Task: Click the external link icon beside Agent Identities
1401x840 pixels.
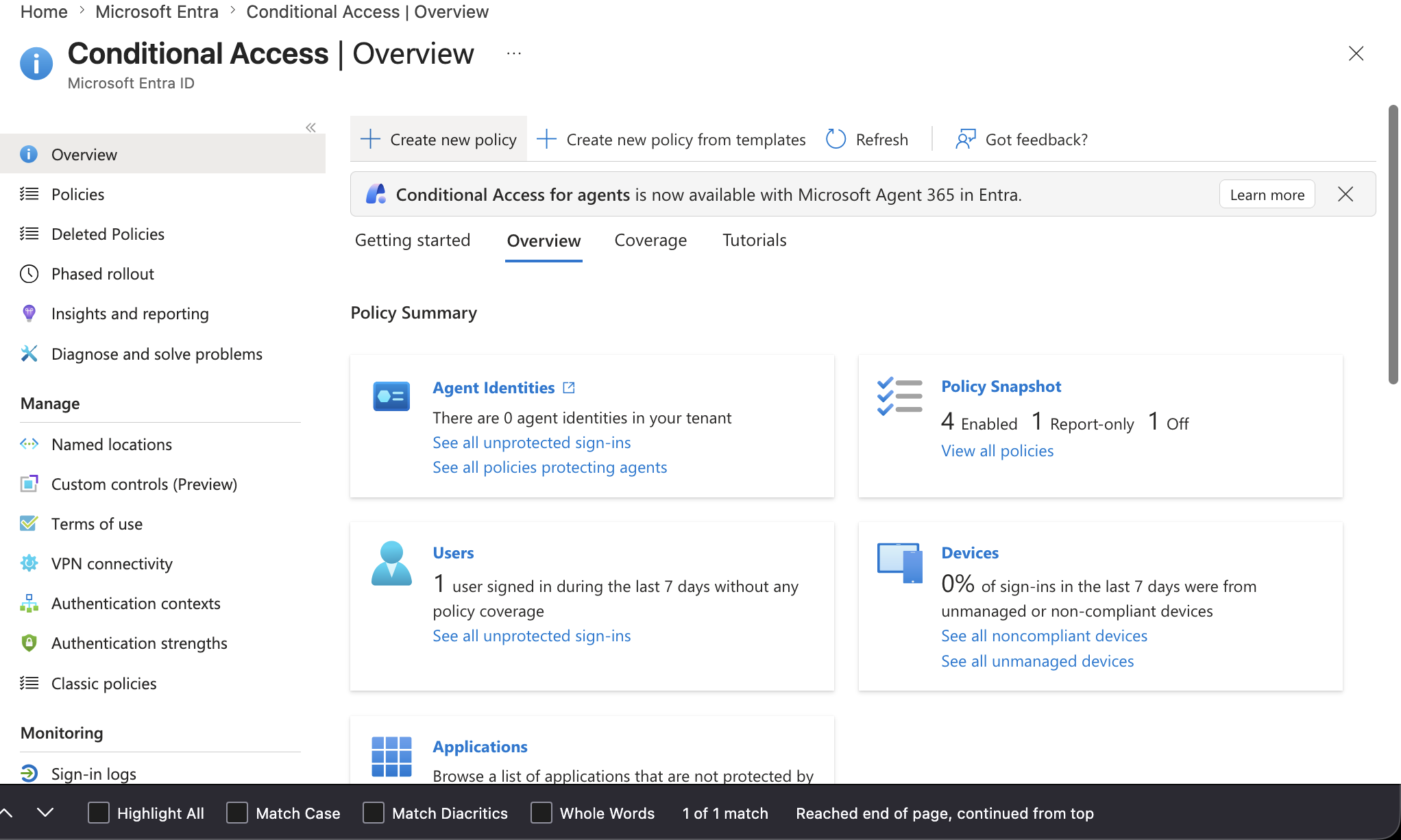Action: [569, 388]
